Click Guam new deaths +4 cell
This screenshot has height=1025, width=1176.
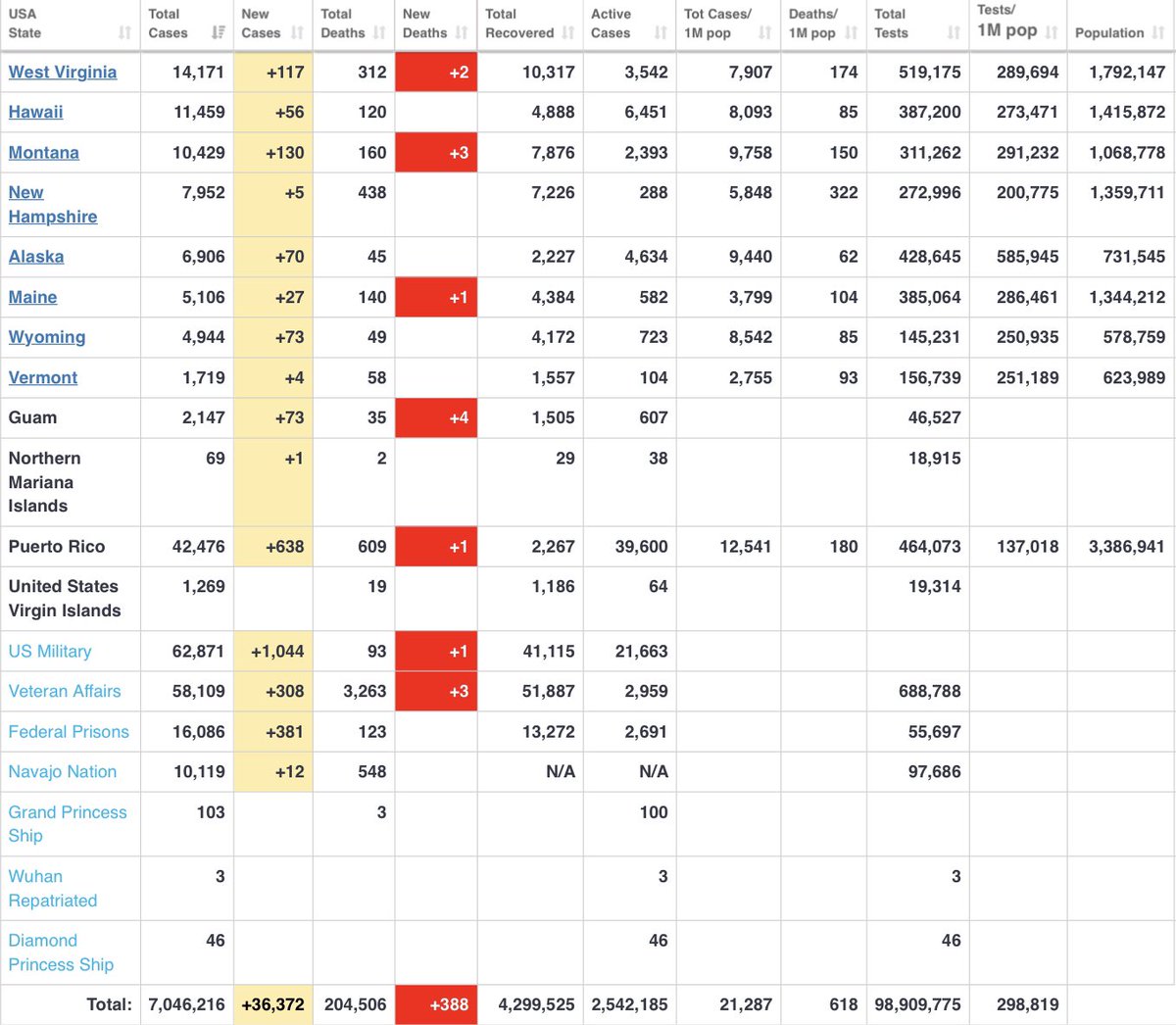coord(436,417)
